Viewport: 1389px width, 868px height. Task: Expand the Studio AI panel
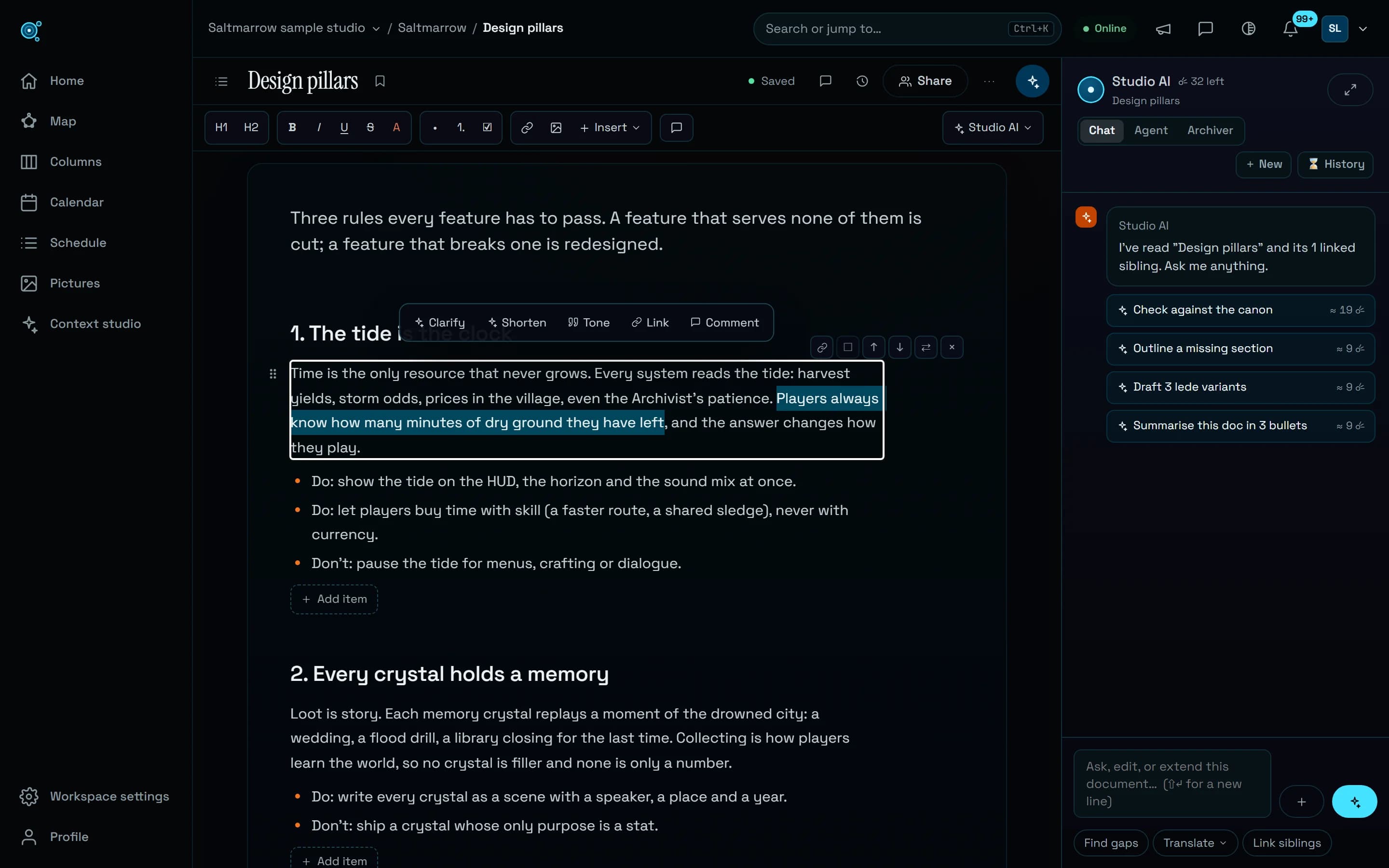coord(1350,90)
